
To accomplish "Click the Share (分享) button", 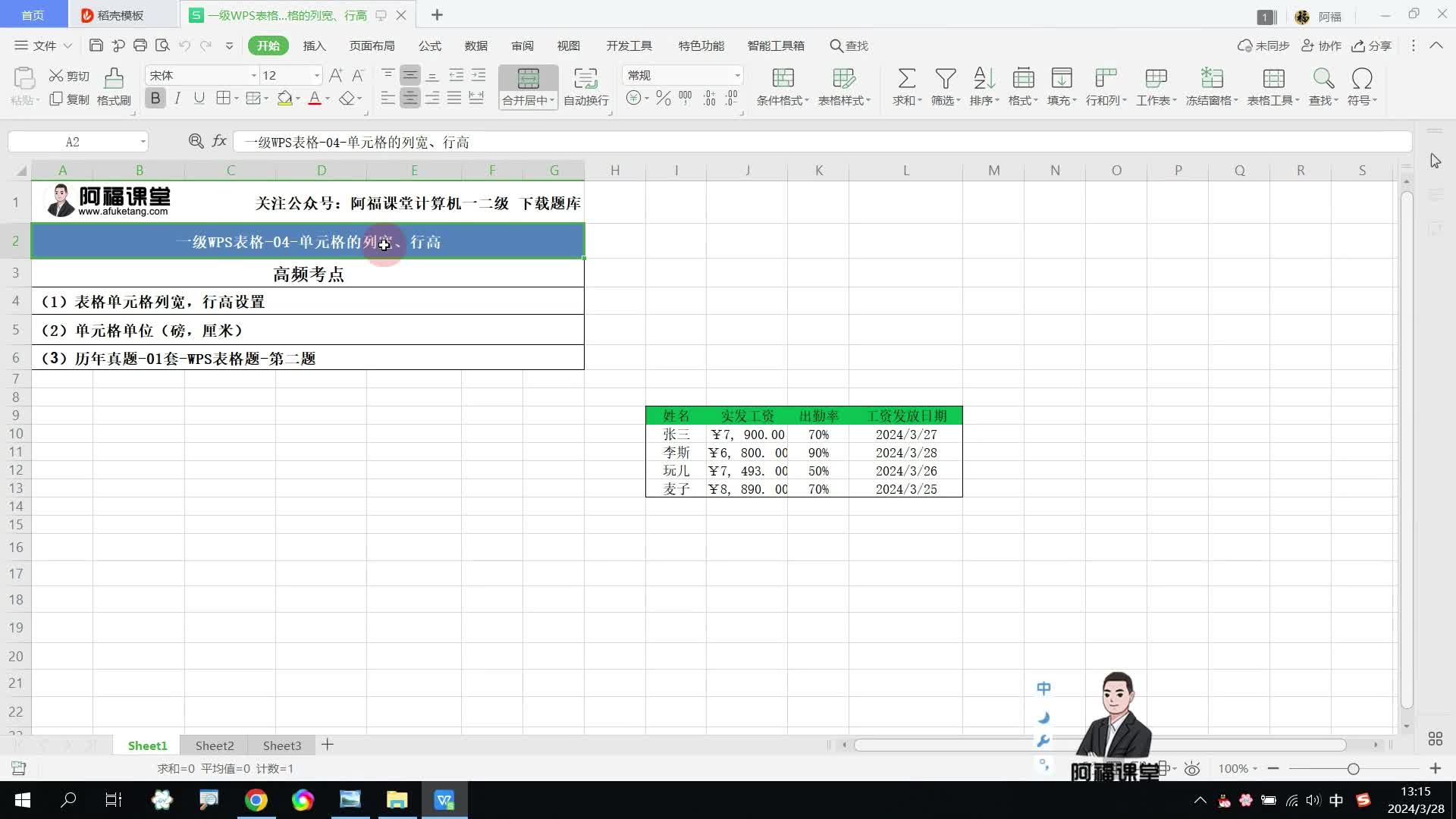I will pos(1372,46).
